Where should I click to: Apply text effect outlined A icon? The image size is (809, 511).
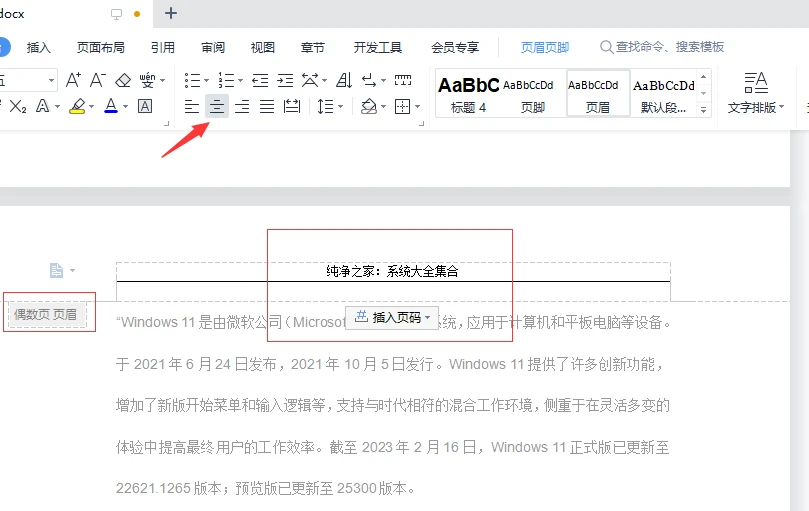tap(42, 106)
